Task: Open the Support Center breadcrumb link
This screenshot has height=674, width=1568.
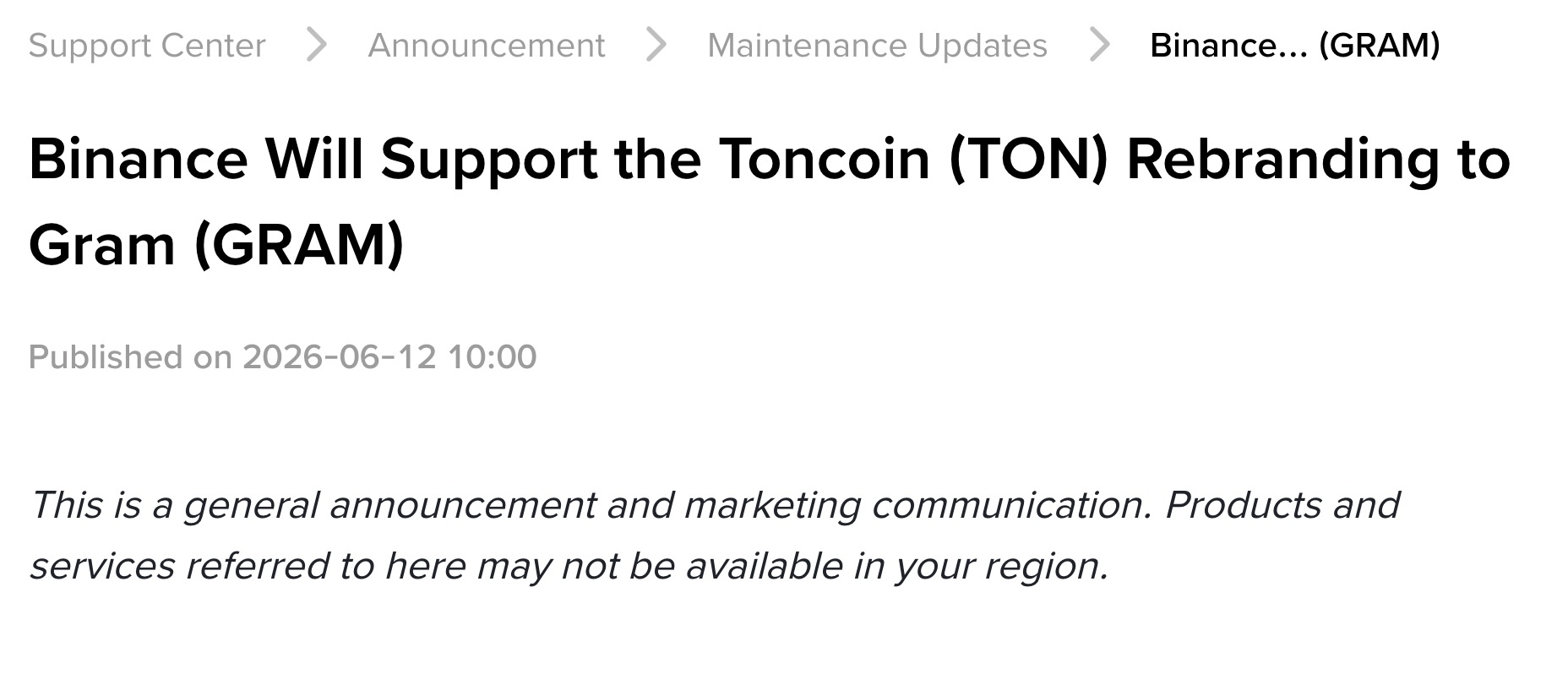Action: pyautogui.click(x=147, y=46)
